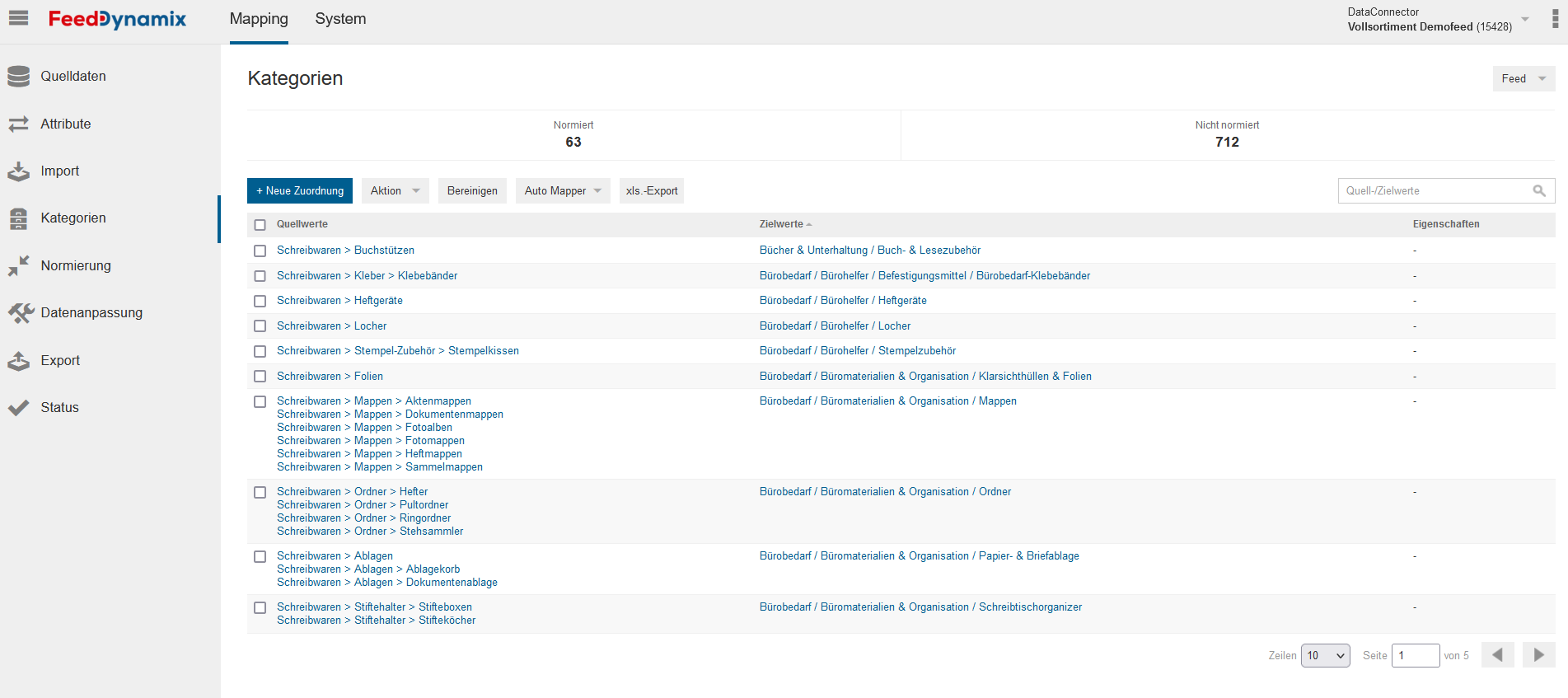This screenshot has width=1568, height=698.
Task: Click the Normiert count 63
Action: (x=573, y=143)
